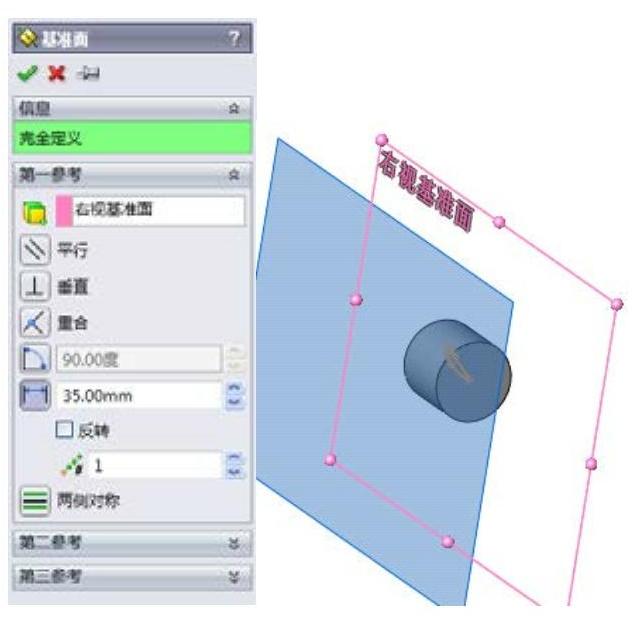This screenshot has height=619, width=640.
Task: Confirm the plane with the green checkmark
Action: coord(27,74)
